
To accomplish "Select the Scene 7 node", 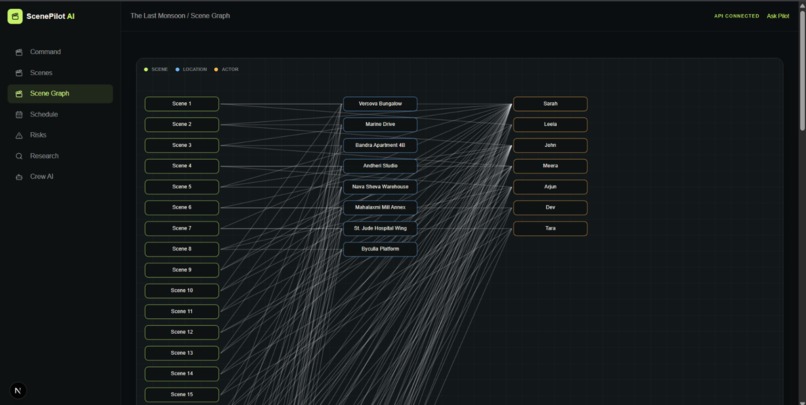I will (182, 228).
